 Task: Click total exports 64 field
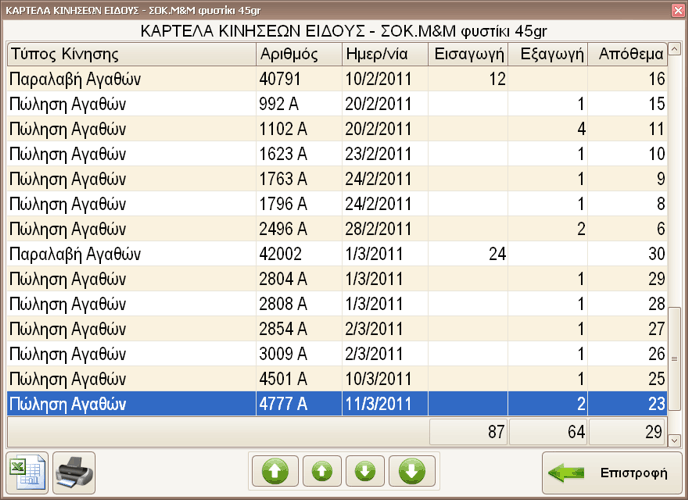[548, 432]
